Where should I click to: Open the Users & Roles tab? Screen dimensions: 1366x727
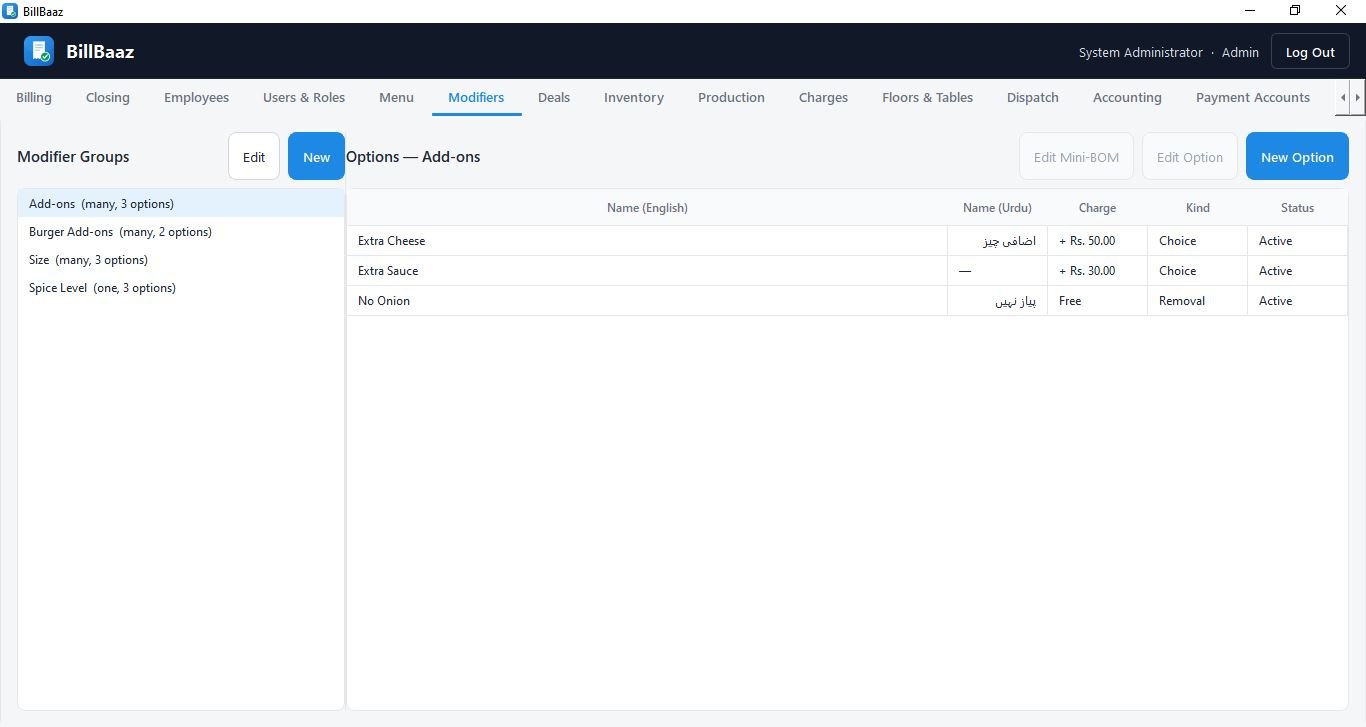(x=304, y=97)
